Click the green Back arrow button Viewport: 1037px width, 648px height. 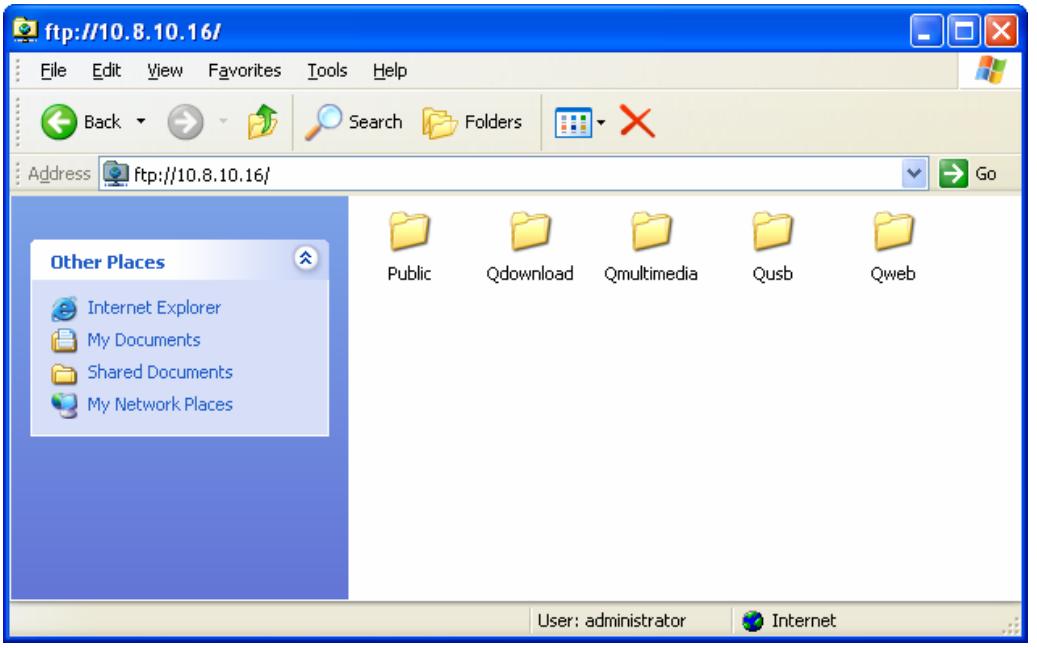click(x=59, y=122)
